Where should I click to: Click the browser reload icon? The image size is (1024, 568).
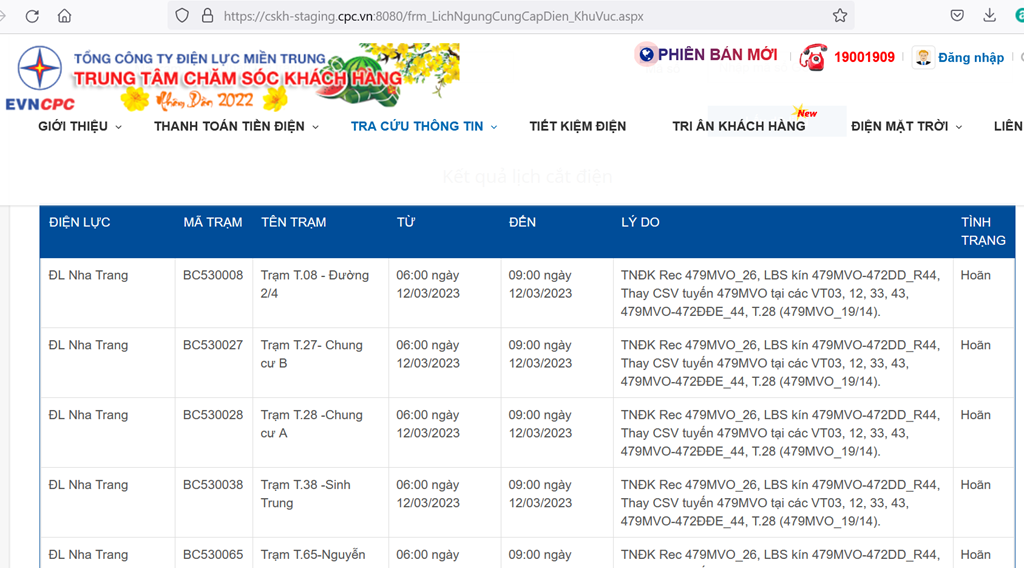coord(32,16)
